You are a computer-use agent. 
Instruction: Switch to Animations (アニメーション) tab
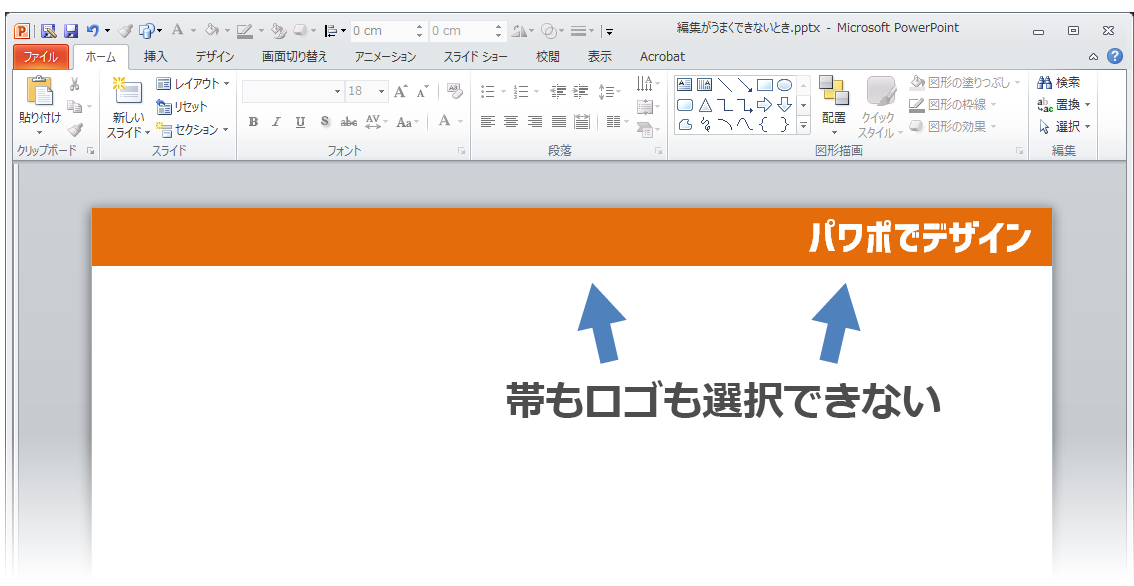click(x=385, y=56)
